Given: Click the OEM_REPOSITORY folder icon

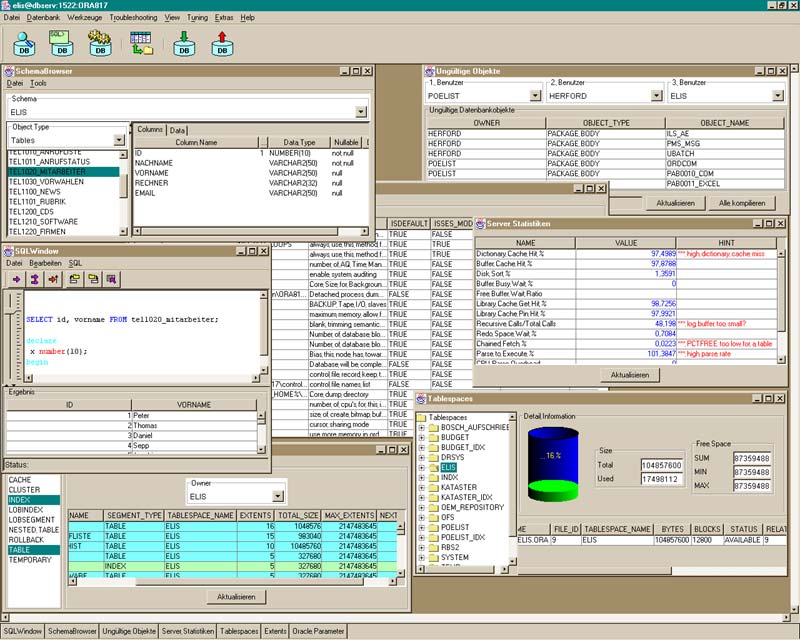Looking at the screenshot, I should click(434, 507).
